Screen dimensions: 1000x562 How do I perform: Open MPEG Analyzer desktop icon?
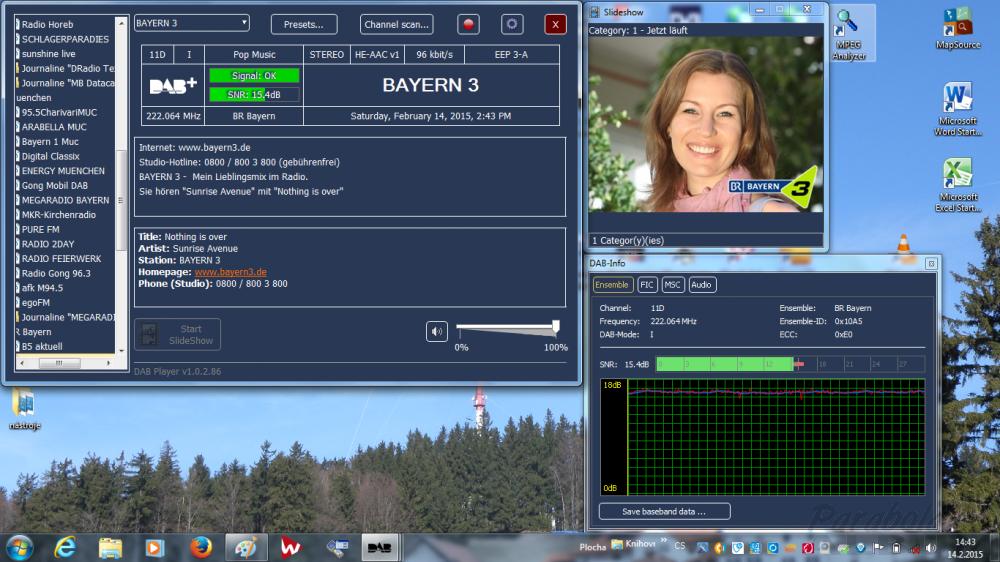849,34
